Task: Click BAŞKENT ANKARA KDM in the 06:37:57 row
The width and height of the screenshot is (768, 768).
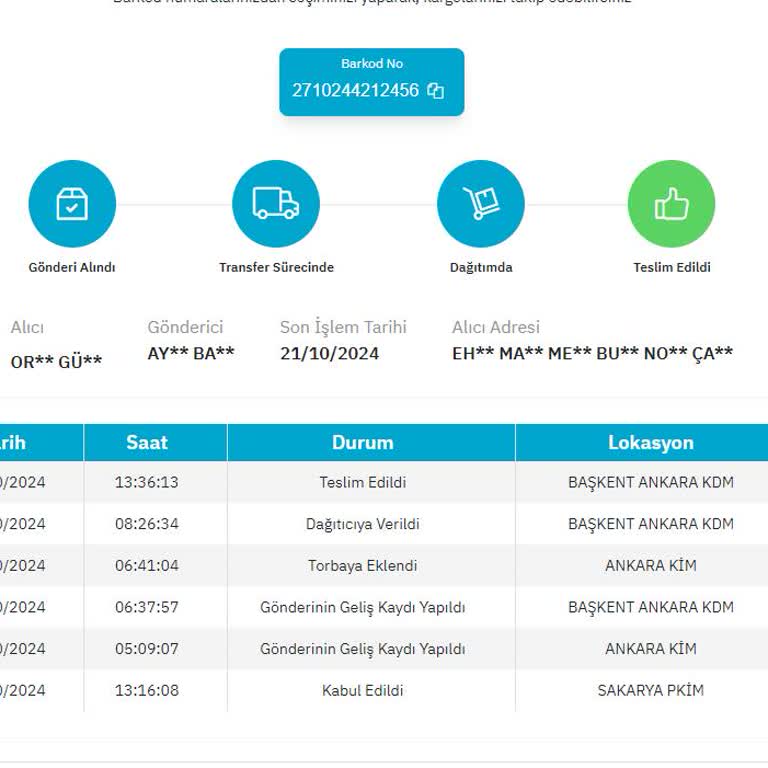Action: click(x=651, y=607)
